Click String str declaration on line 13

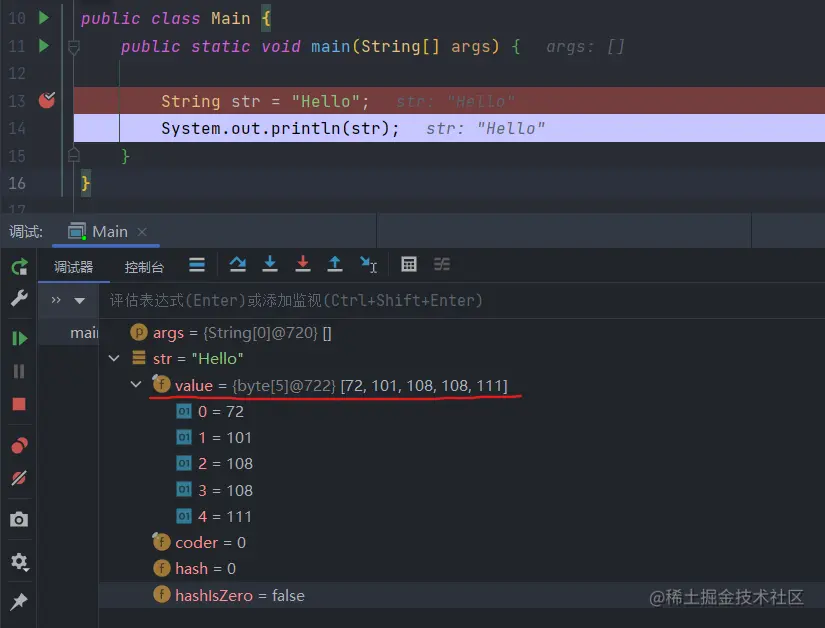tap(265, 101)
